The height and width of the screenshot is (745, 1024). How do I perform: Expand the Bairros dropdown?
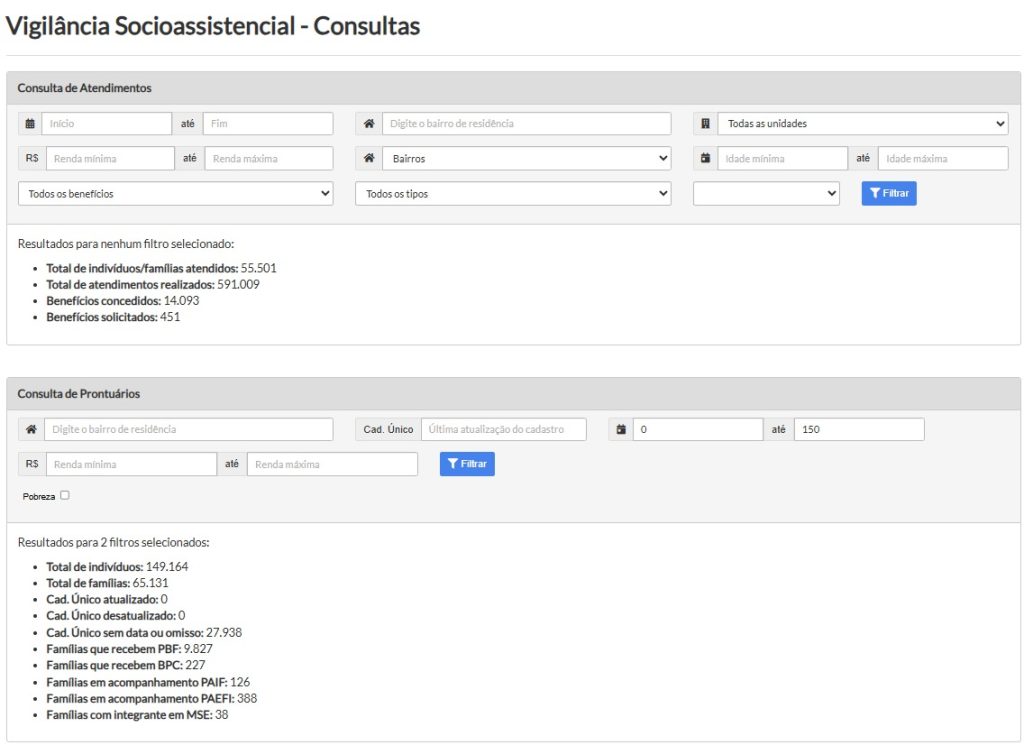[x=526, y=158]
